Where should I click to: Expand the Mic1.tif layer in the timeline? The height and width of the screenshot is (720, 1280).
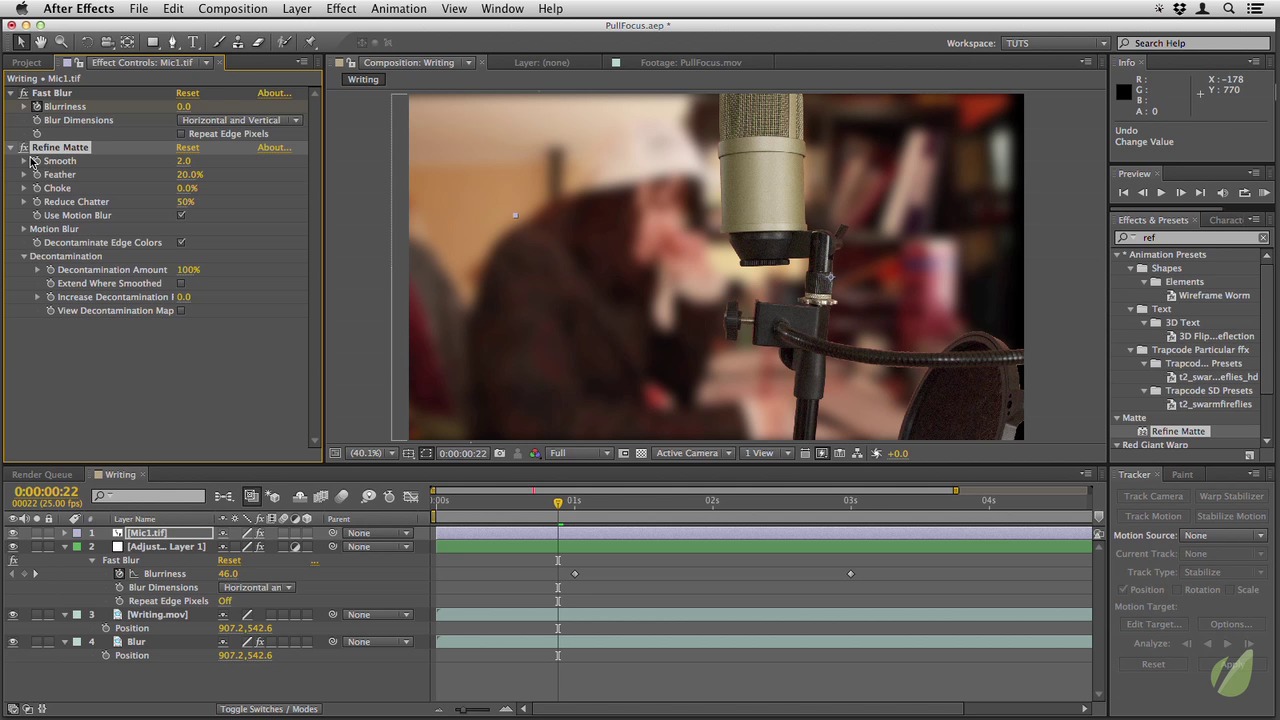(64, 533)
